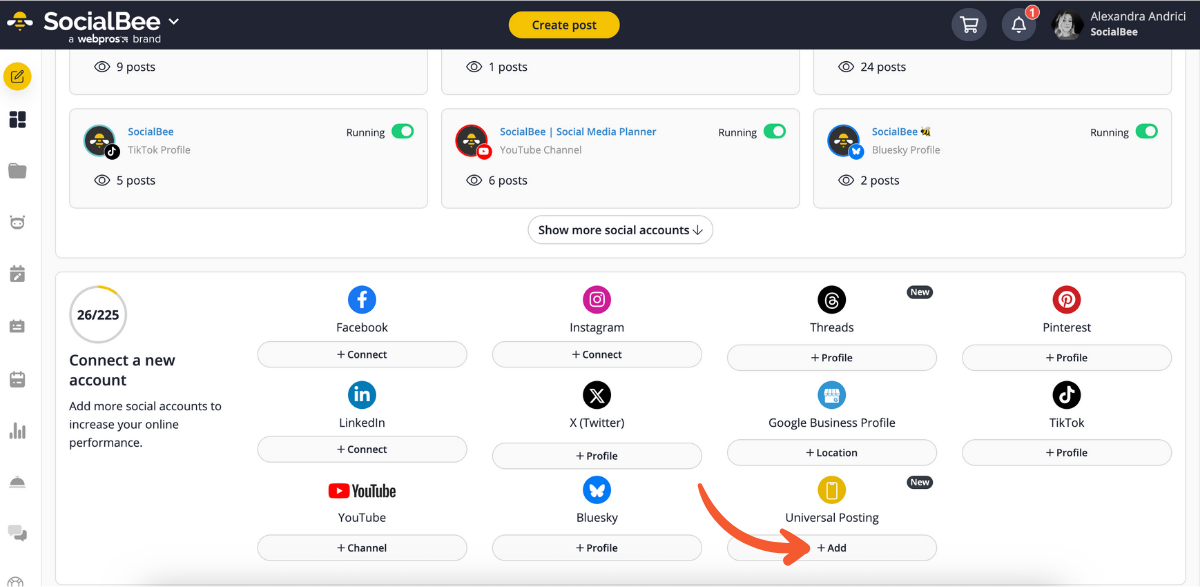
Task: Click the Facebook logo icon
Action: pos(362,299)
